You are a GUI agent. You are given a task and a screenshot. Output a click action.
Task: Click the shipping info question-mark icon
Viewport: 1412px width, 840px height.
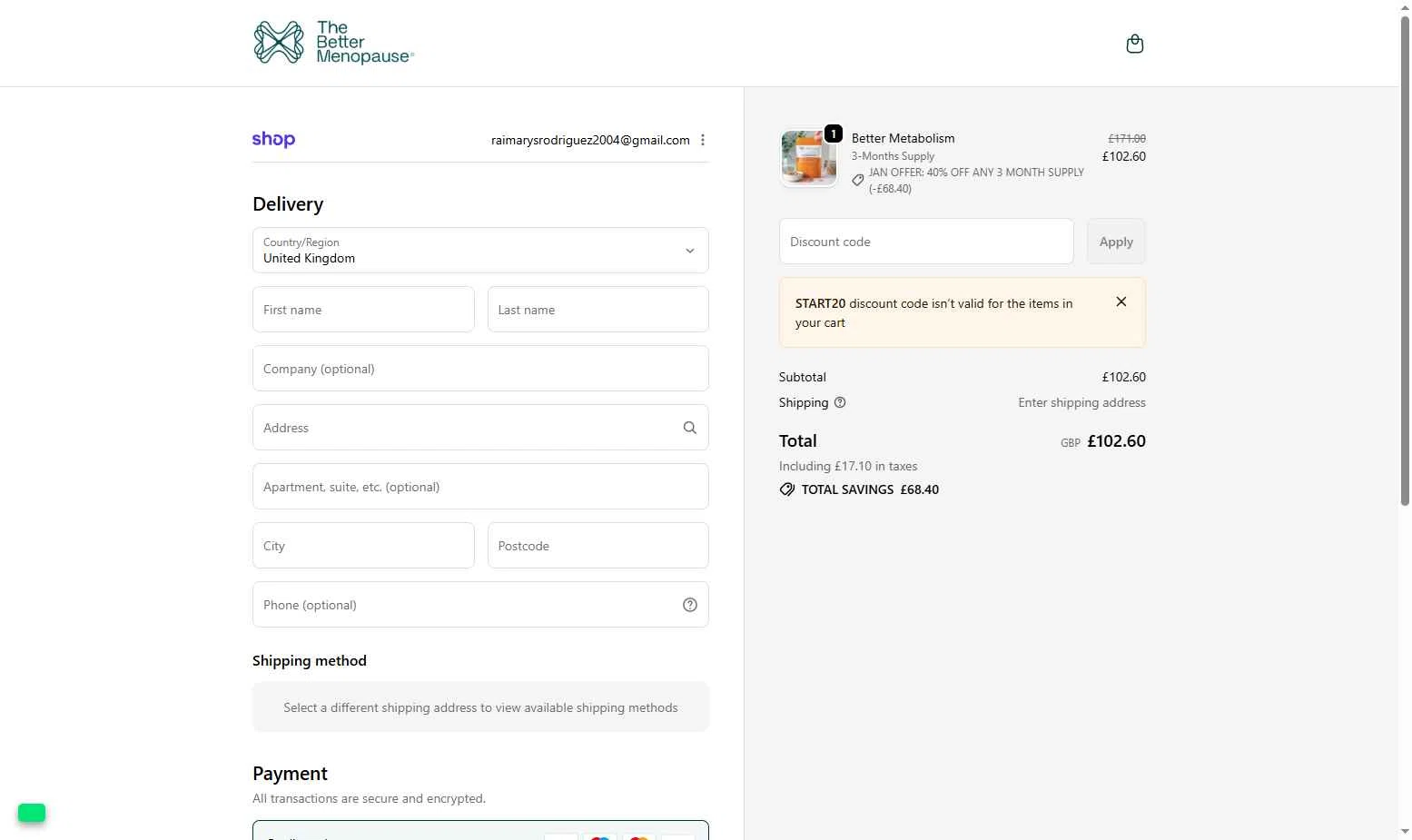pos(840,402)
